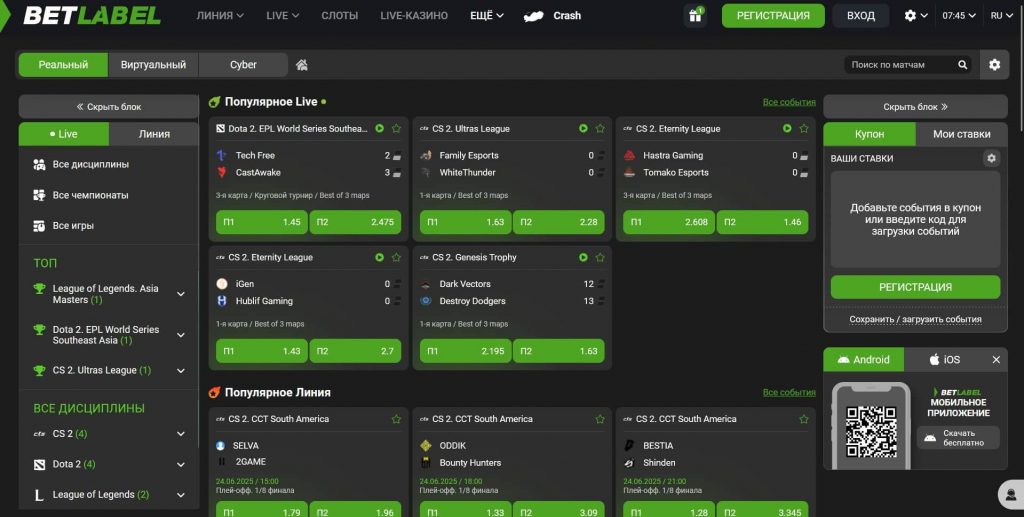The image size is (1024, 517).
Task: Open the ЕЩЁ dropdown menu
Action: pos(487,16)
